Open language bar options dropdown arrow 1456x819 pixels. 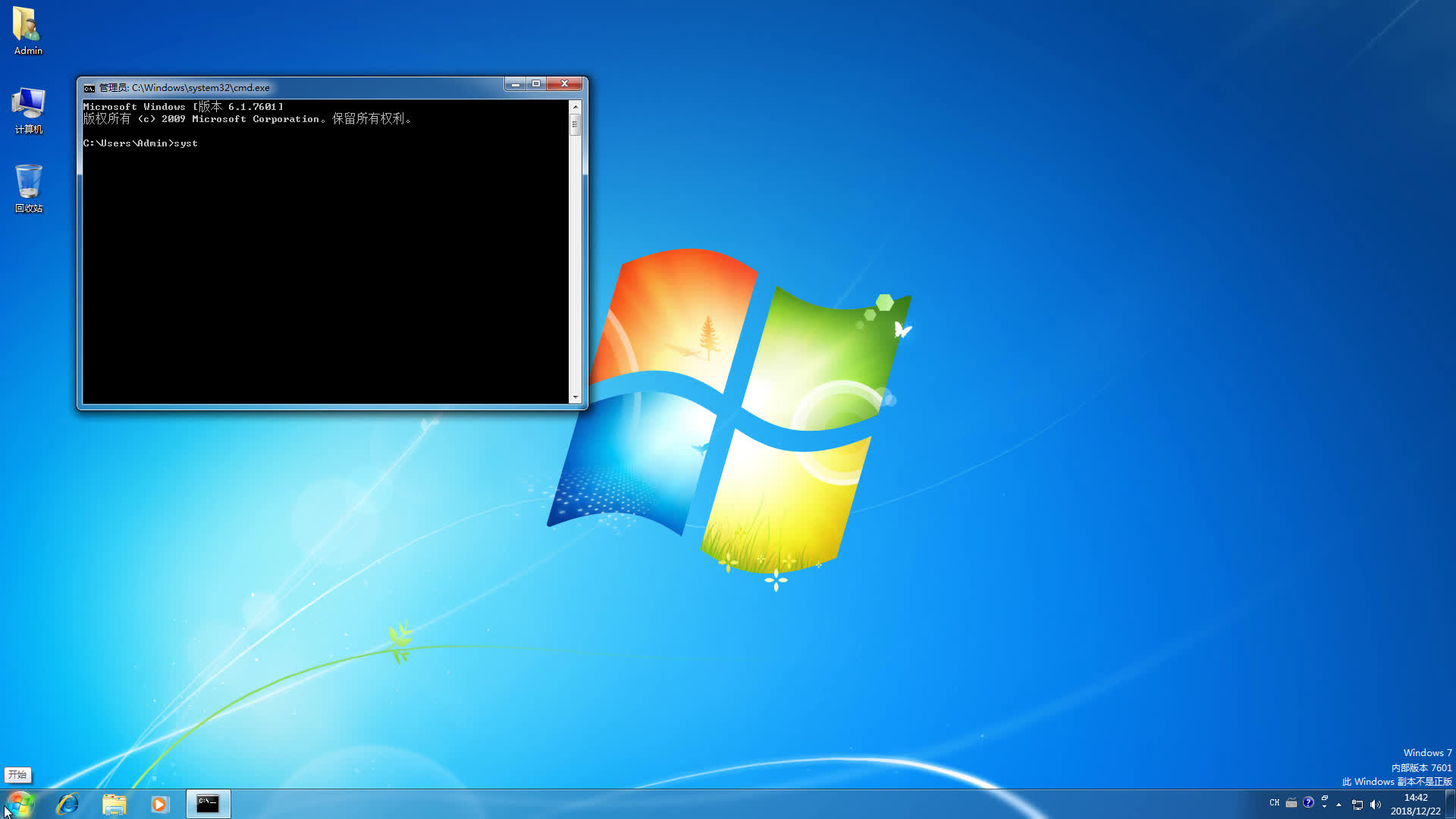[1325, 807]
